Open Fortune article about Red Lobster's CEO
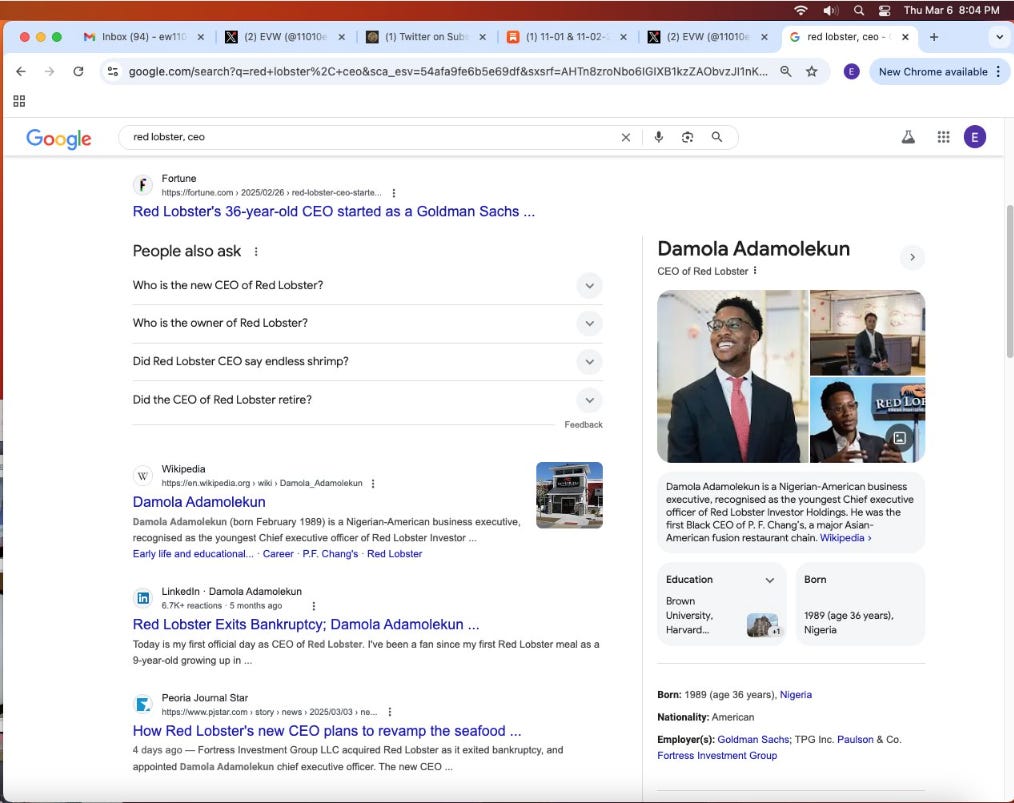Viewport: 1014px width, 803px height. click(x=334, y=211)
